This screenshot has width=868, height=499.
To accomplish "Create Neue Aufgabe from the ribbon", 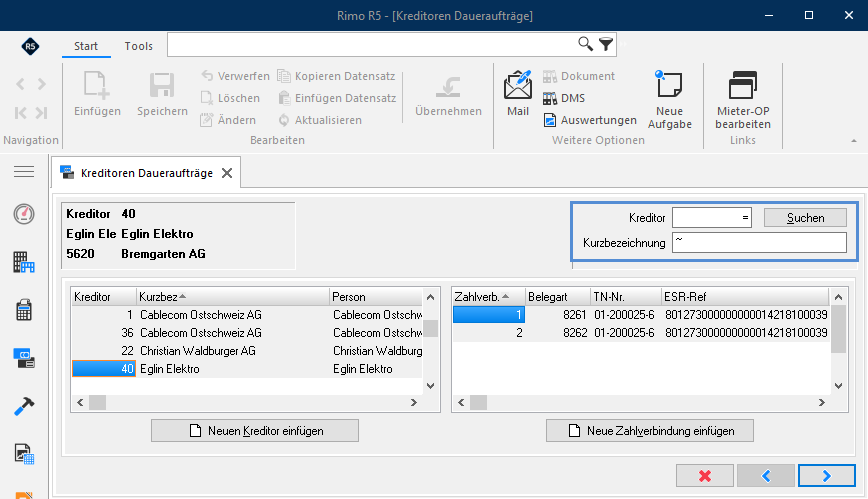I will (x=670, y=100).
